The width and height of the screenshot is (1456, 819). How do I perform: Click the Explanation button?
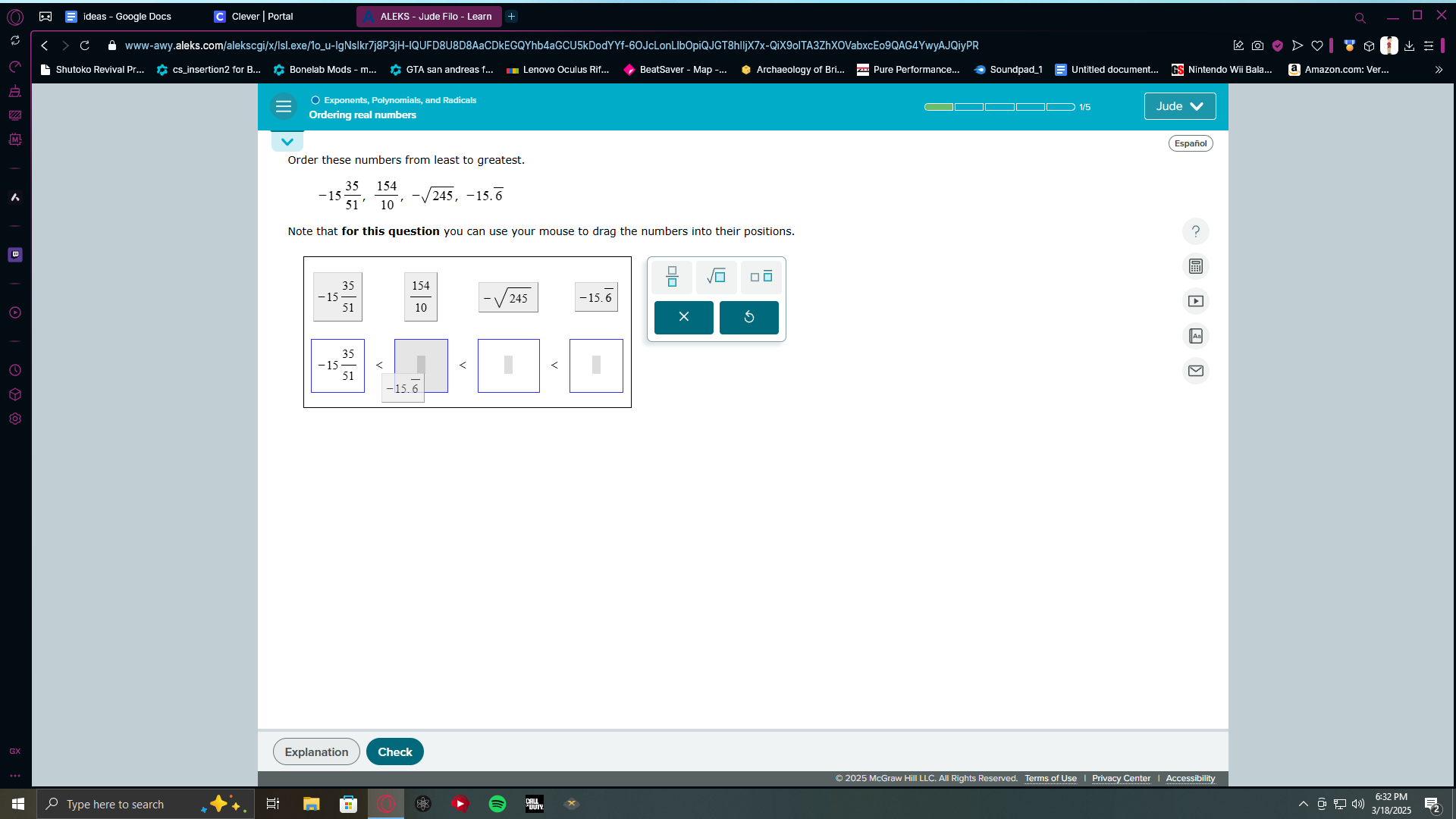pos(316,752)
